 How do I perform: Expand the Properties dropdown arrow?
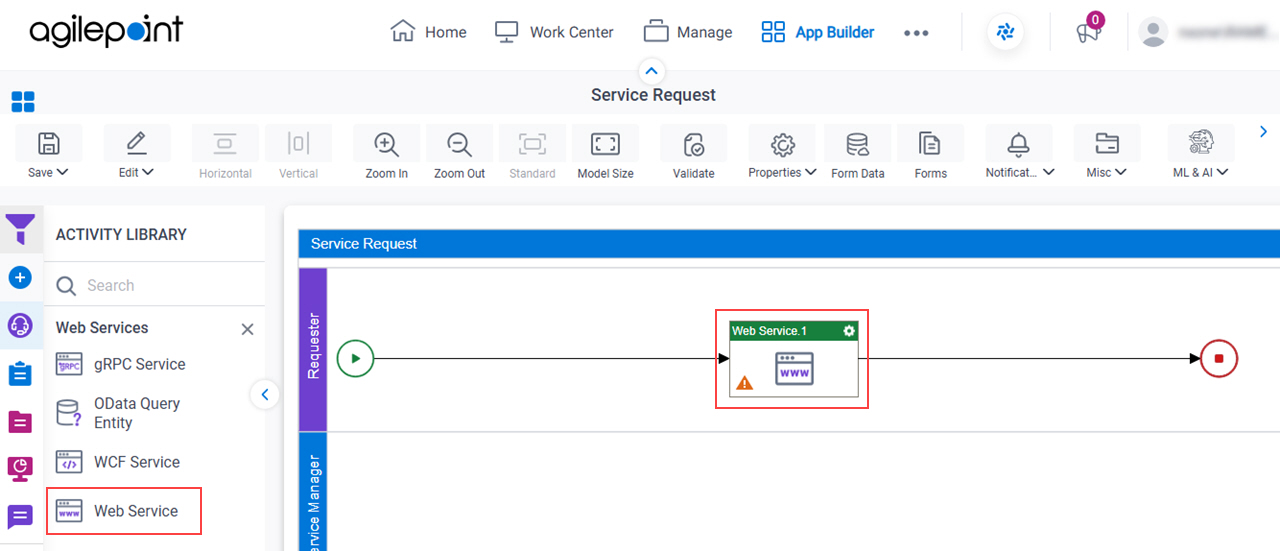(x=810, y=172)
